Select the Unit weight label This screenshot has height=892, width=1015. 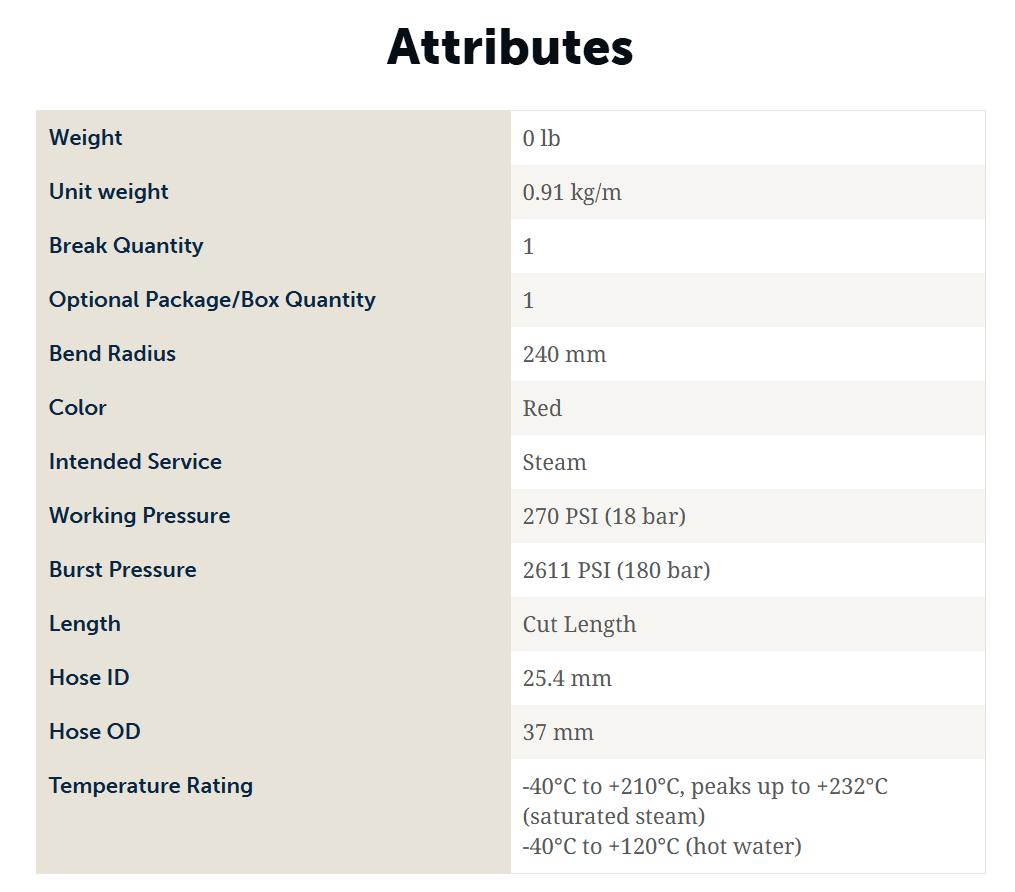pyautogui.click(x=109, y=192)
